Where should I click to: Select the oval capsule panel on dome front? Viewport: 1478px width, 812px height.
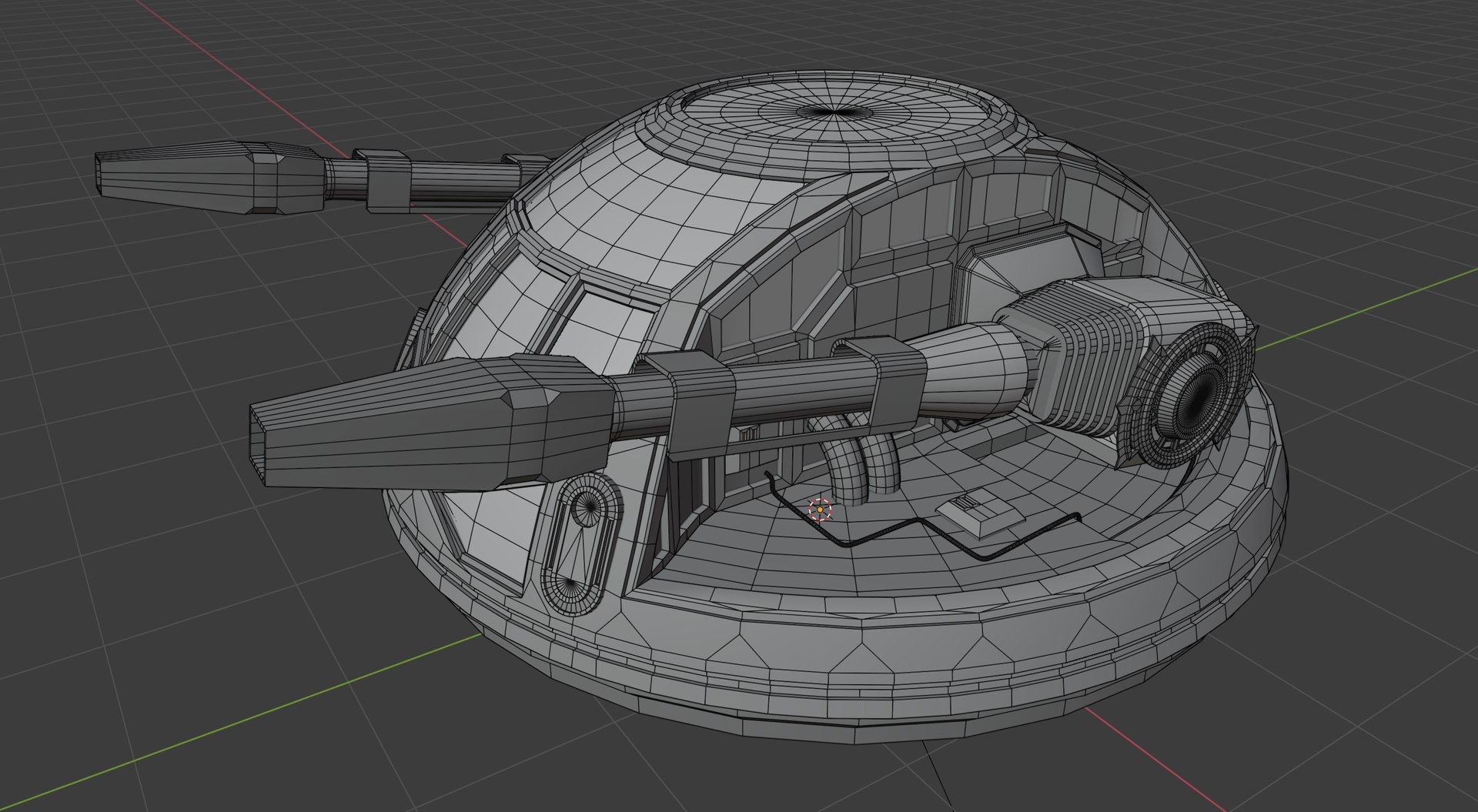(x=581, y=543)
